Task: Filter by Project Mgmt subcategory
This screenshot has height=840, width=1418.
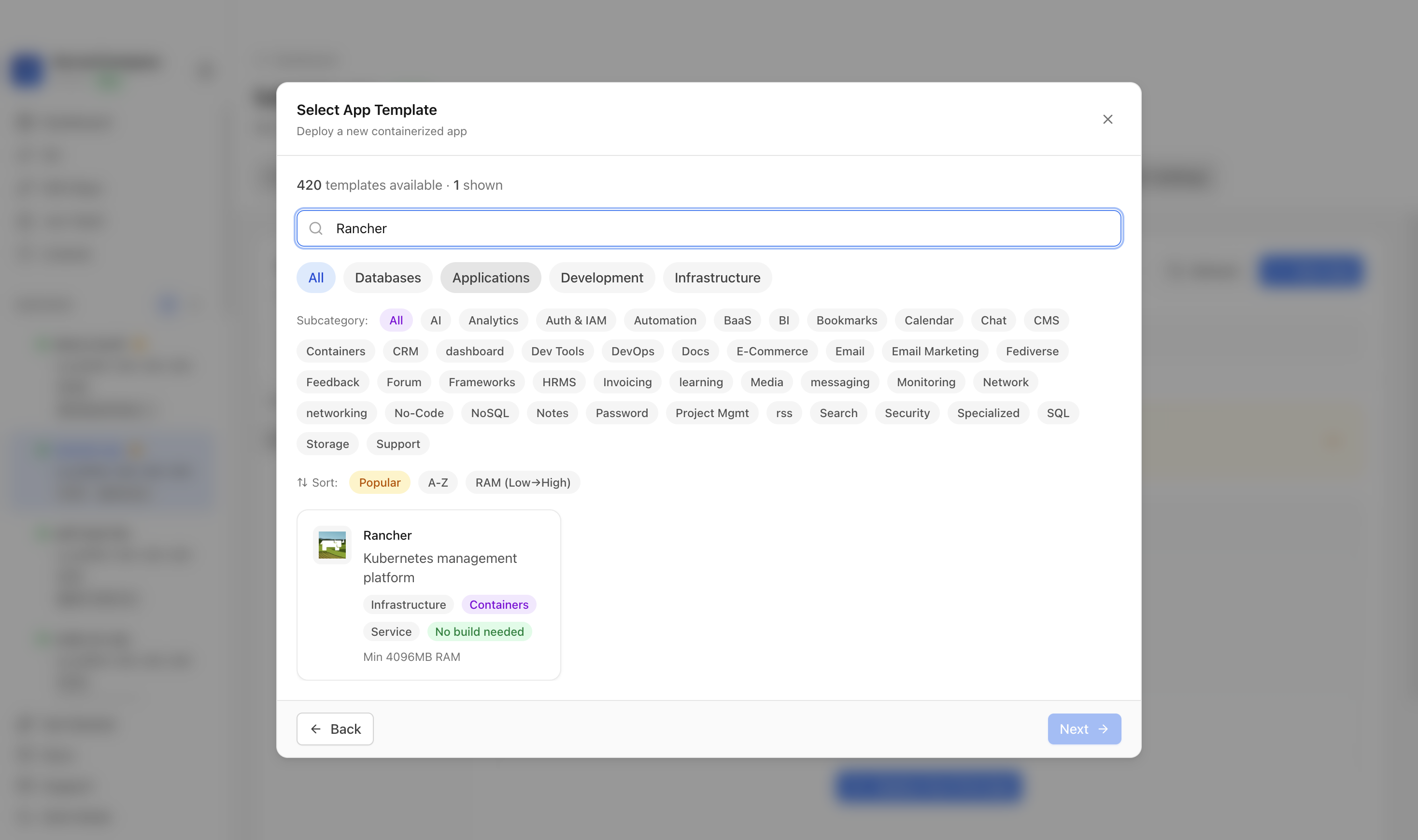Action: pos(712,413)
